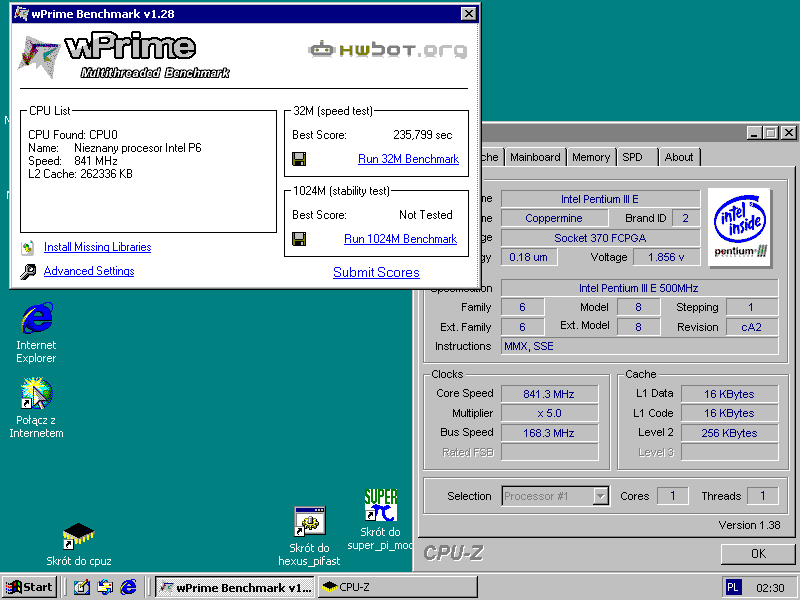Save the 1024M benchmark score floppy icon
This screenshot has height=600, width=800.
(299, 239)
